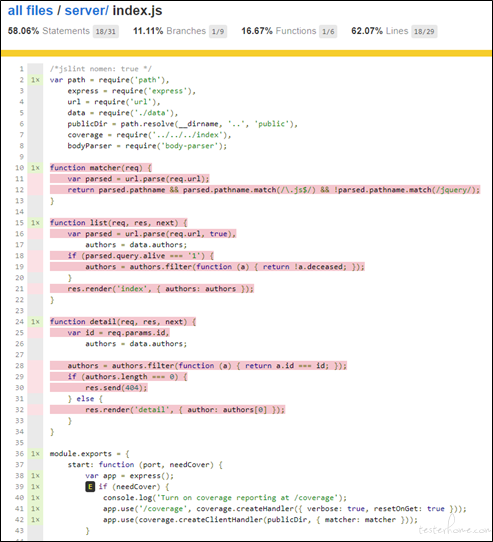Image resolution: width=493 pixels, height=542 pixels.
Task: Click the 1x hit count on line 10
Action: [x=35, y=168]
